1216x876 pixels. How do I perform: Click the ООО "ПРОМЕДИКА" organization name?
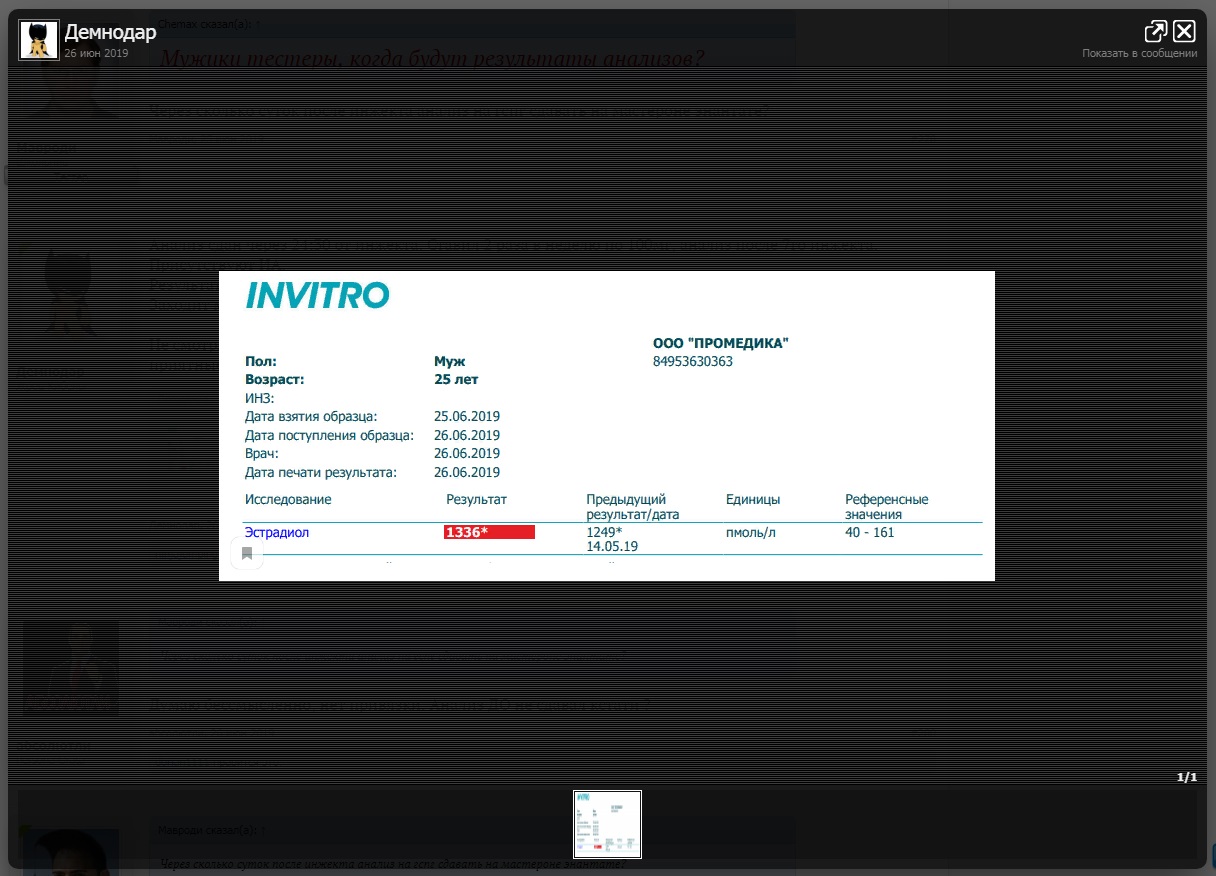pos(720,343)
